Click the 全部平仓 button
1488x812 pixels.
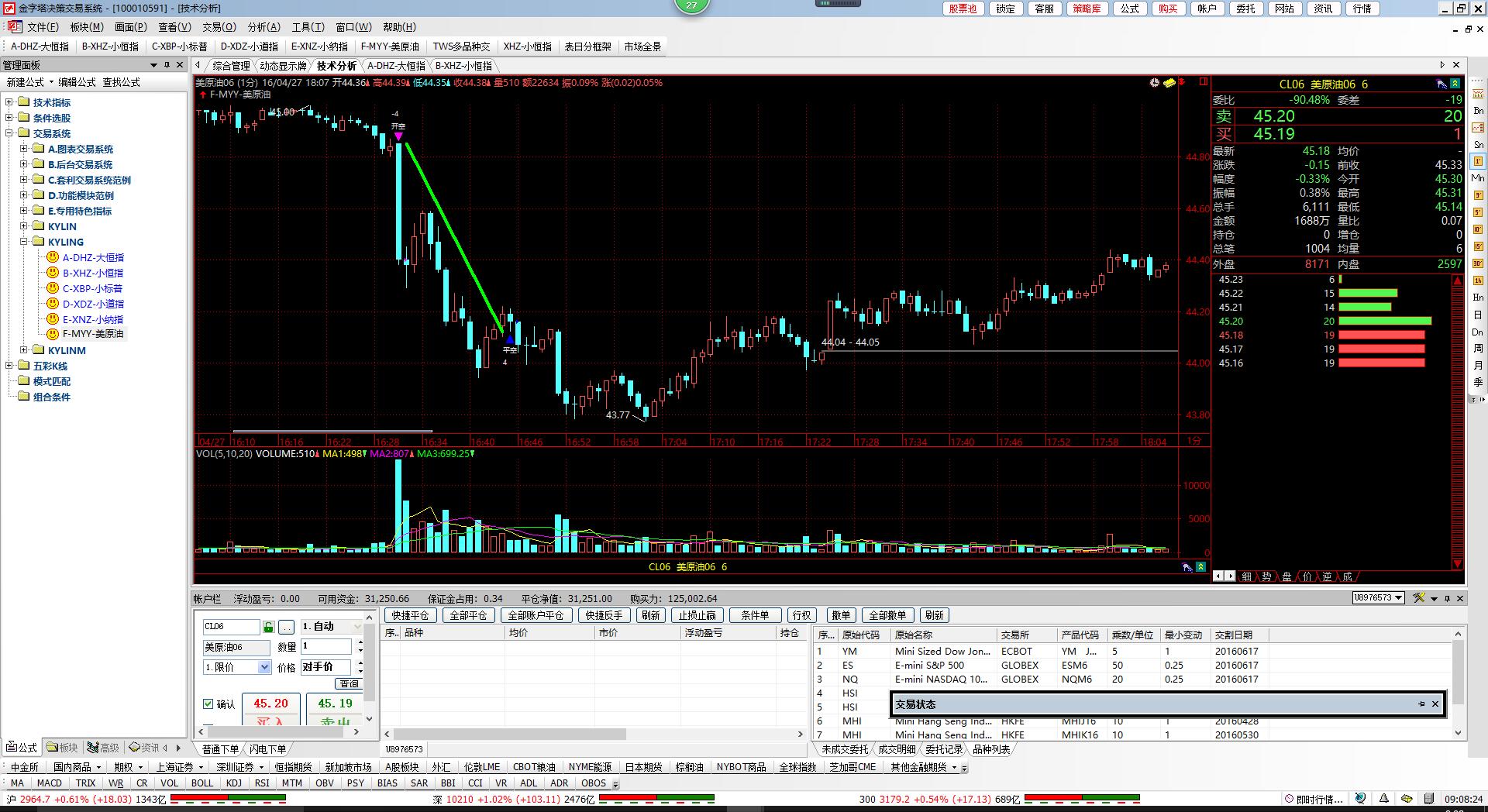(468, 615)
